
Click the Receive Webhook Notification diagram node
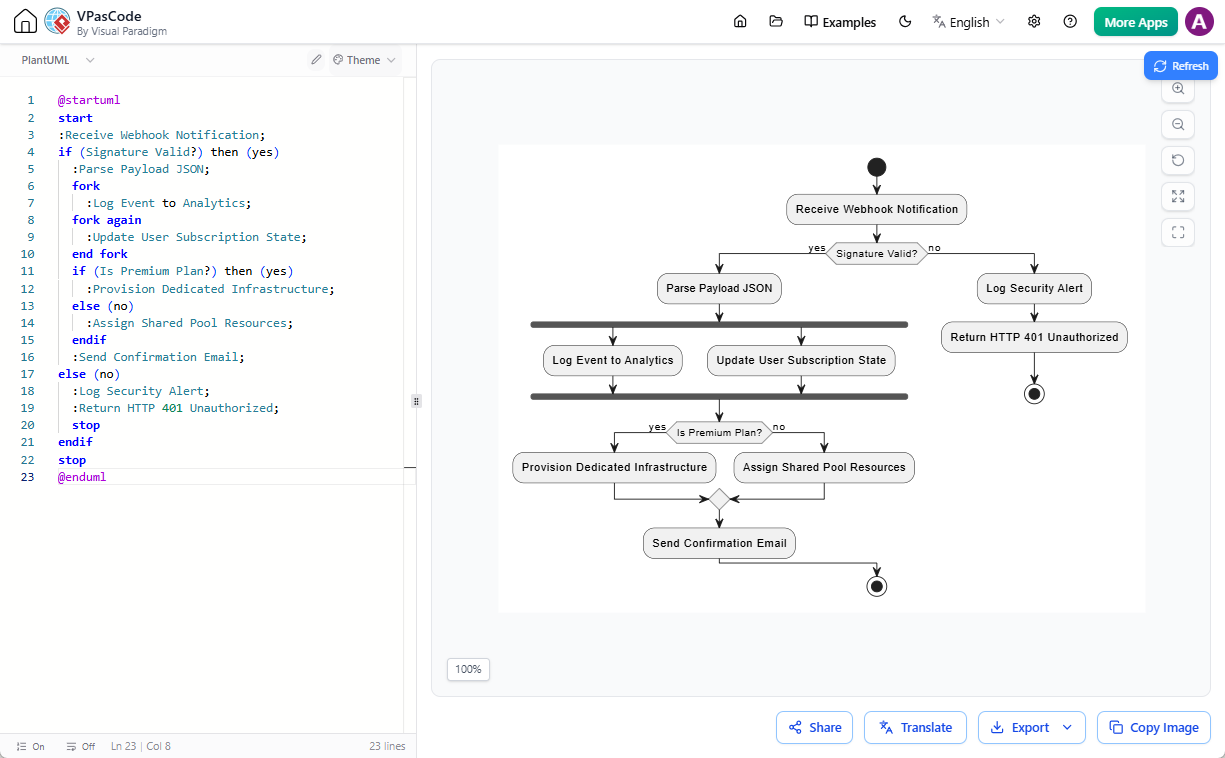click(x=877, y=209)
